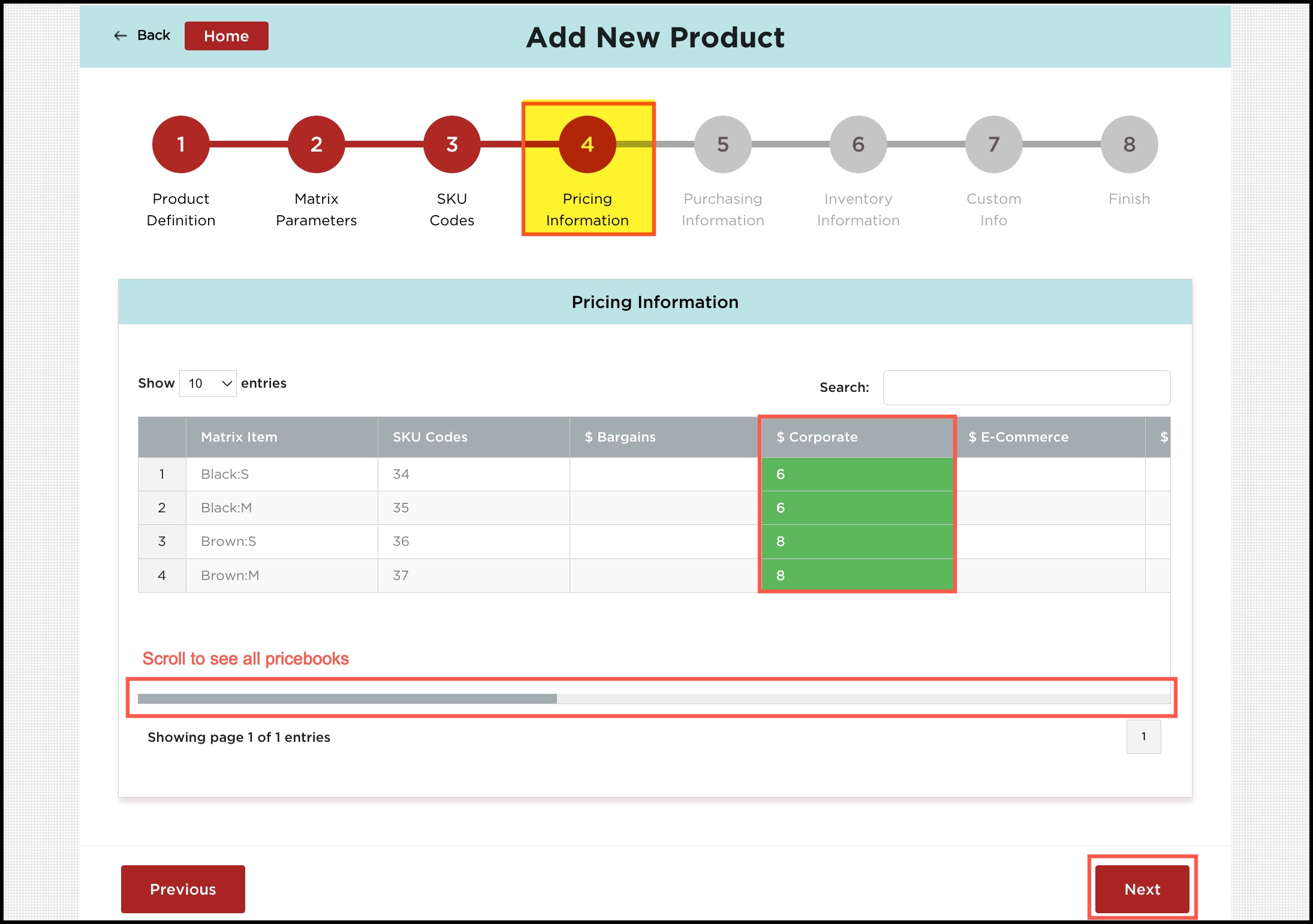
Task: Click the Next button
Action: click(1142, 889)
